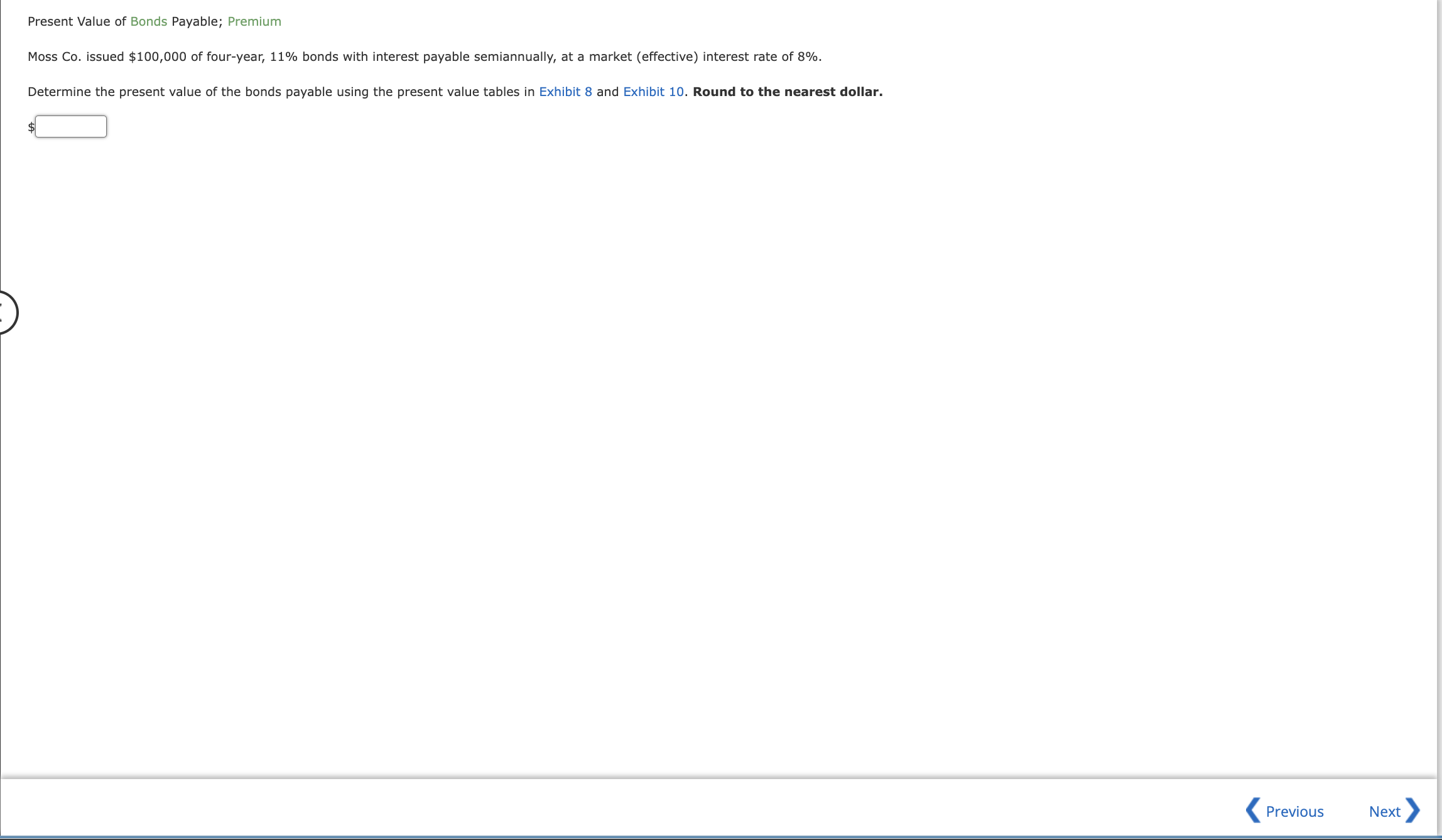Click the 'Present Value of' title text

click(77, 21)
